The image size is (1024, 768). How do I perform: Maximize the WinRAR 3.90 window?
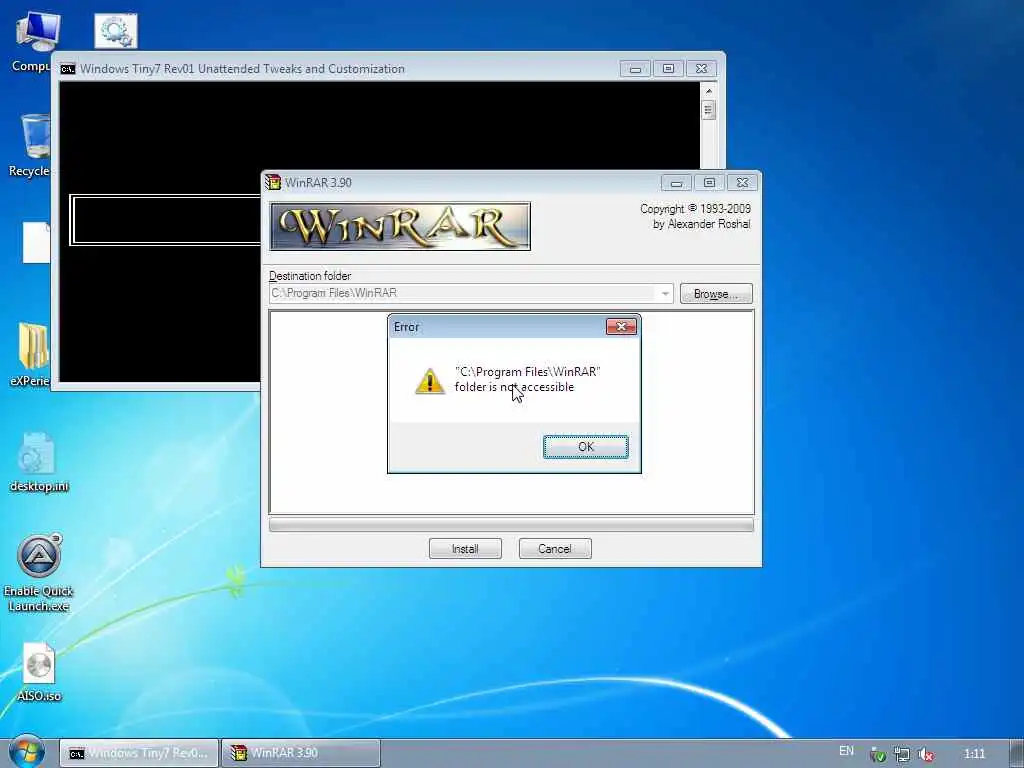point(709,183)
